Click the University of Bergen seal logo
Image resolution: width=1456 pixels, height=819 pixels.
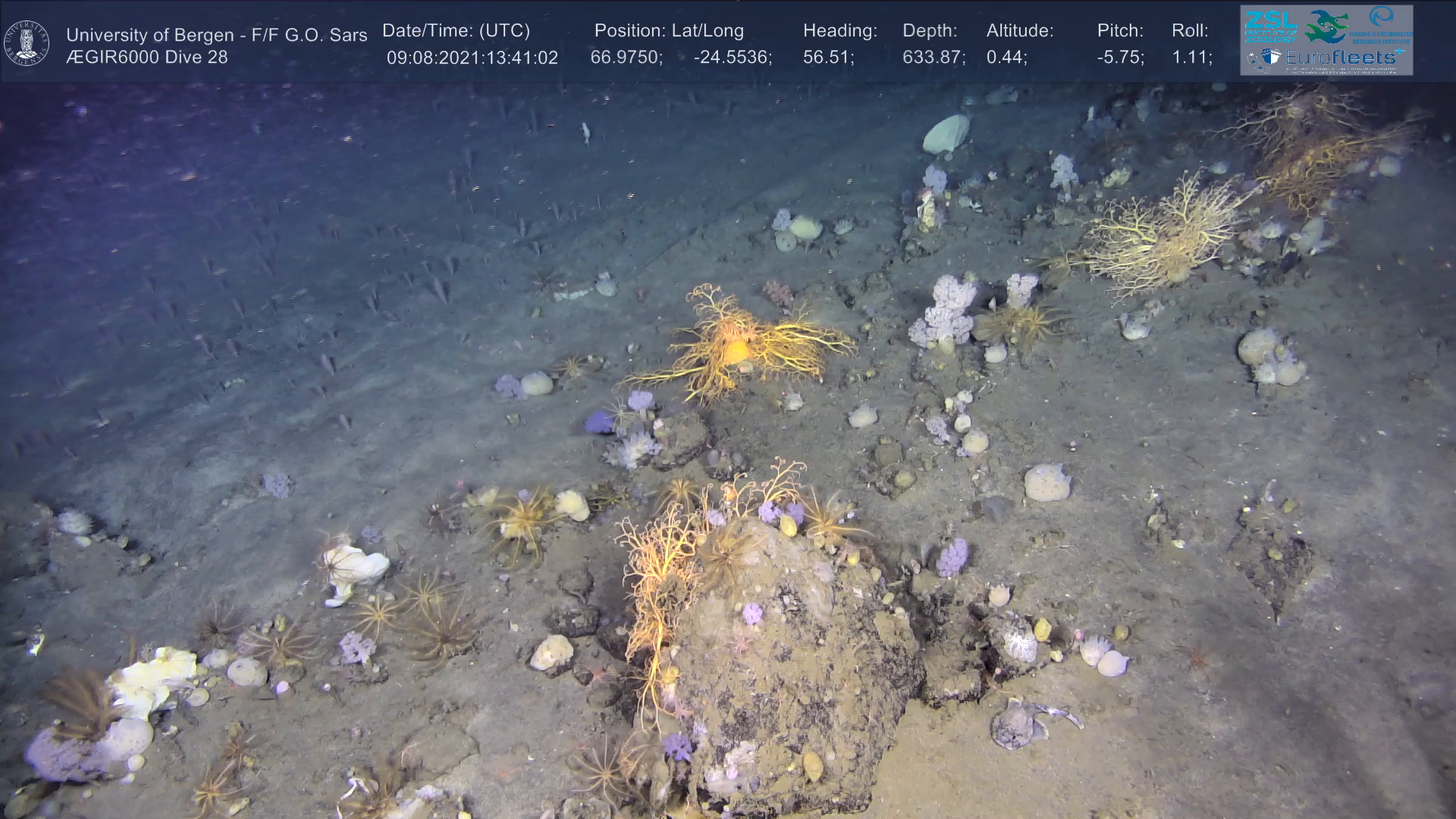tap(27, 43)
